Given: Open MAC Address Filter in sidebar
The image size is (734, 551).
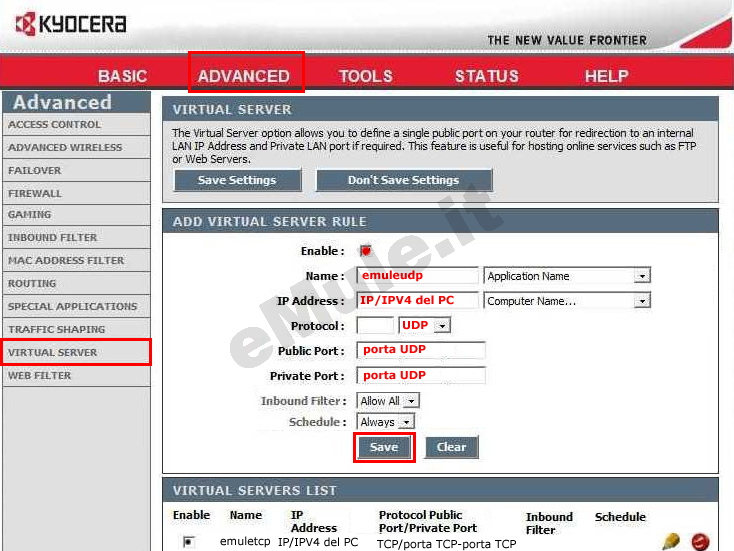Looking at the screenshot, I should click(x=76, y=260).
